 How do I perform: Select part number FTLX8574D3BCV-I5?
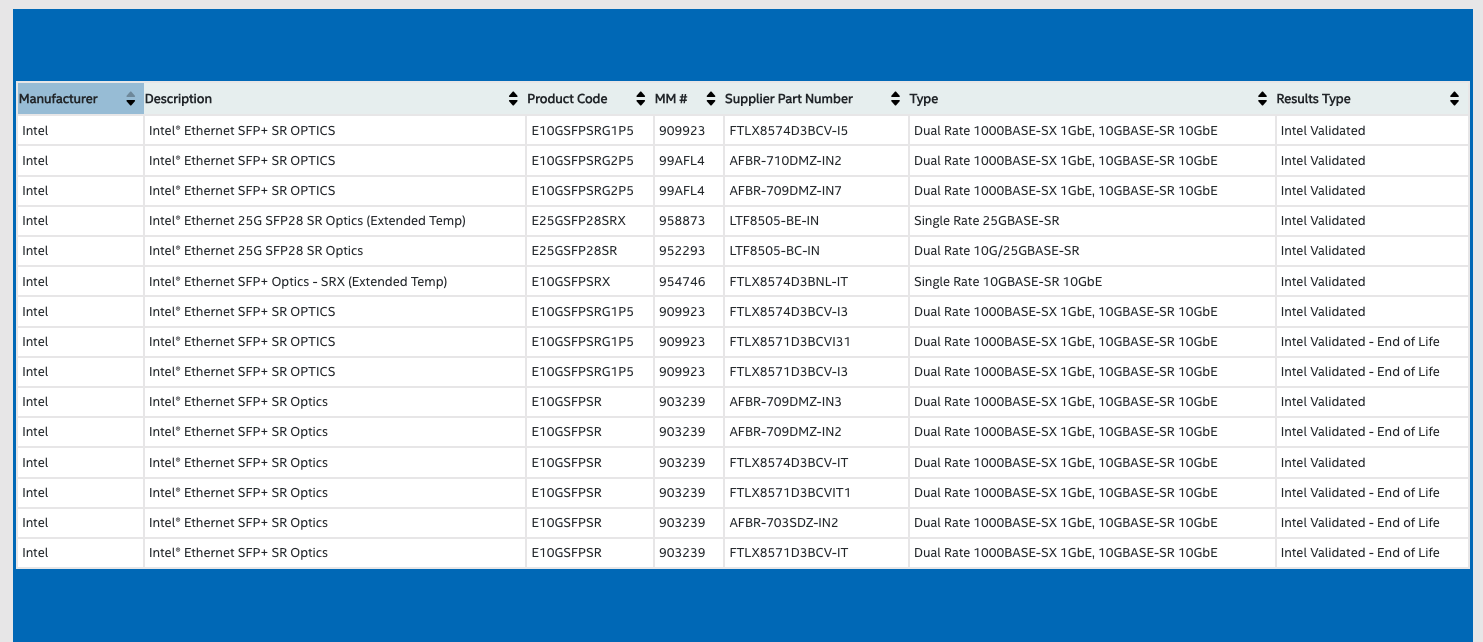click(789, 130)
